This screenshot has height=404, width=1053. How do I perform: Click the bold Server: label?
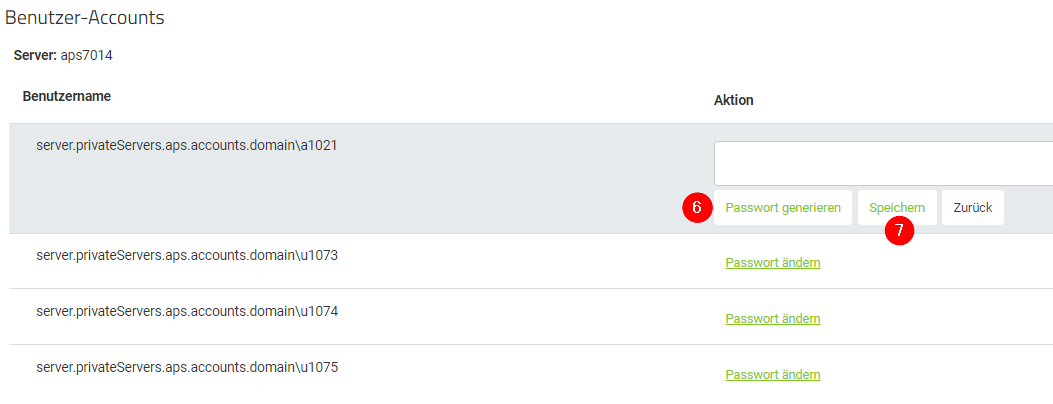point(34,55)
